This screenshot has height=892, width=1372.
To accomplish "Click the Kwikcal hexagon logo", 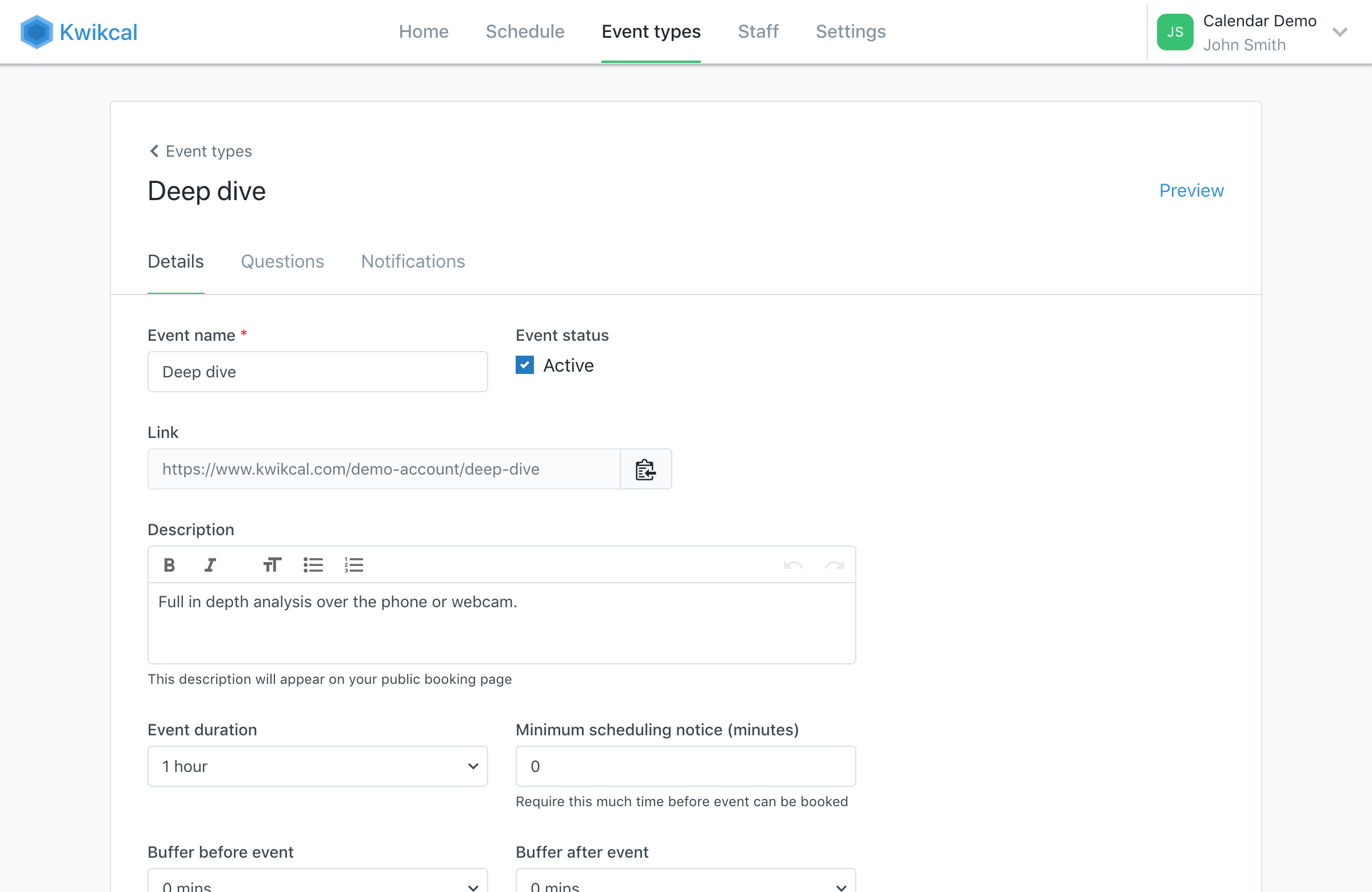I will tap(37, 31).
